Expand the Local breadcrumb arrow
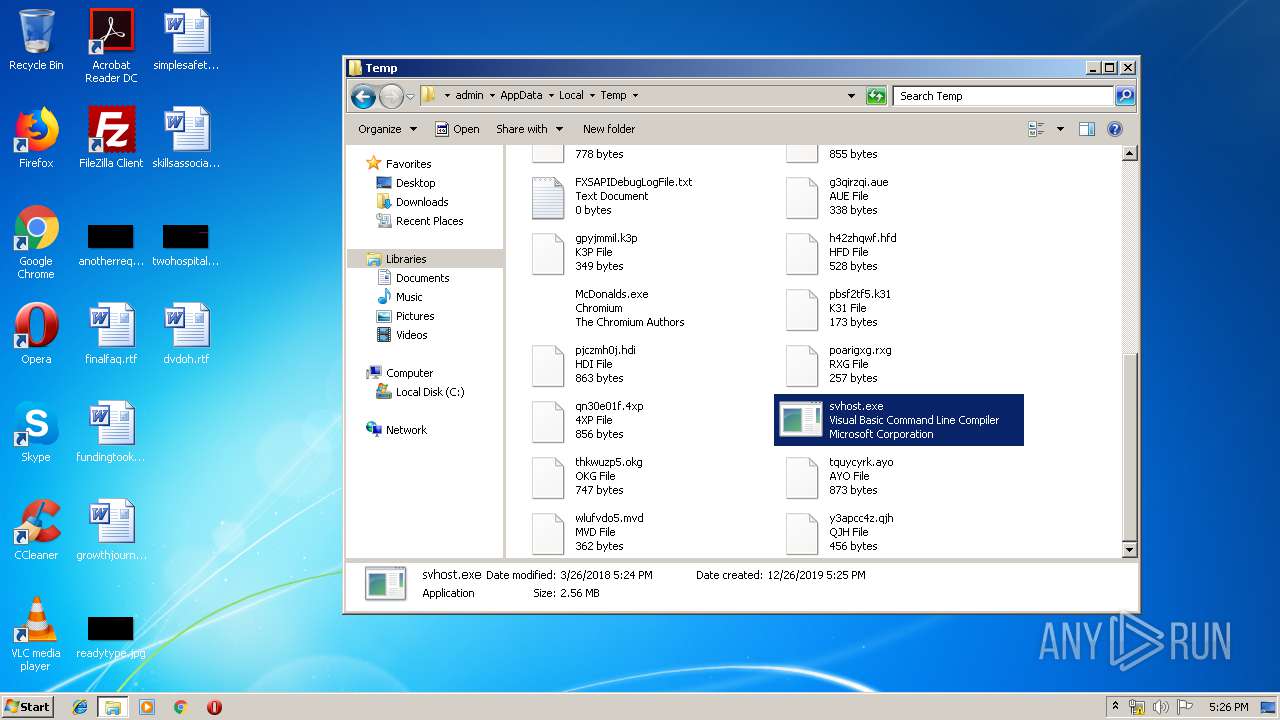Screen dimensions: 1280x720 point(591,96)
